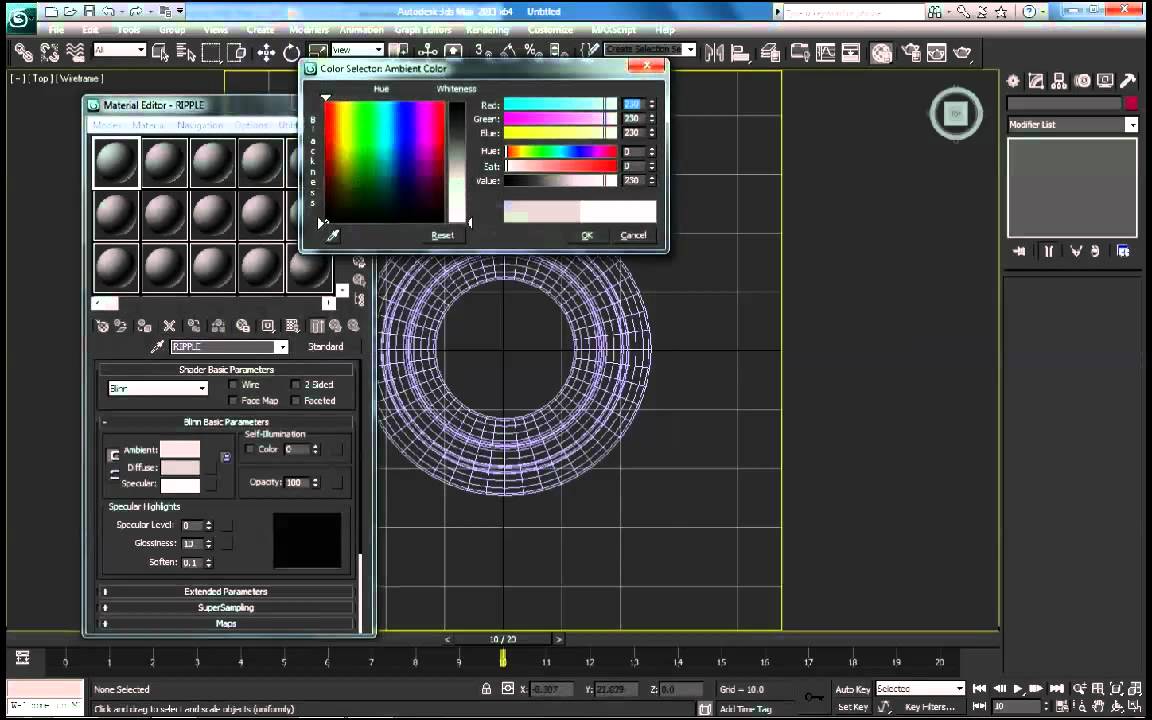Viewport: 1152px width, 720px height.
Task: Open the Select by Name tool
Action: coord(186,52)
